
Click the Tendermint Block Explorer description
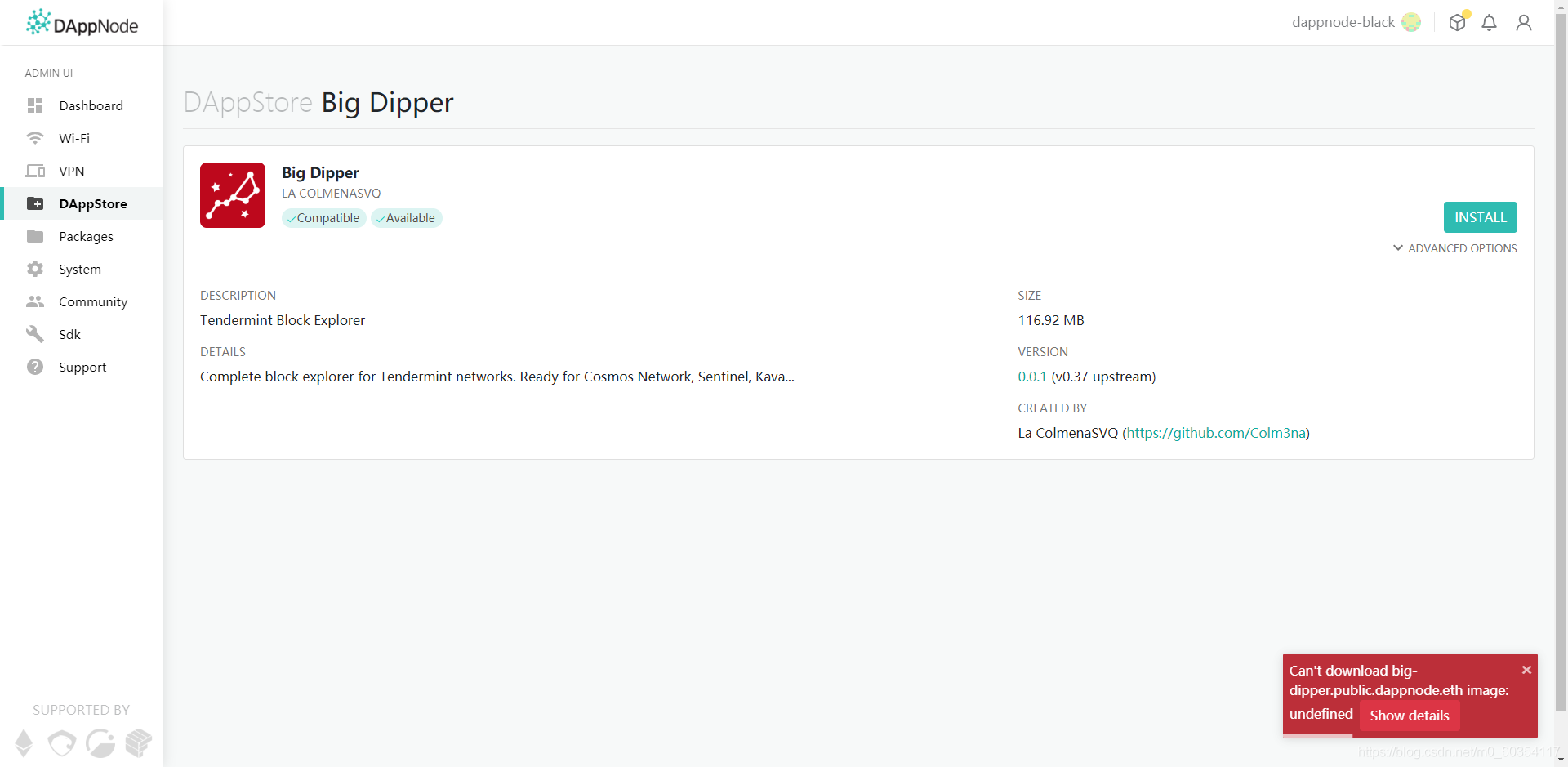[x=283, y=320]
